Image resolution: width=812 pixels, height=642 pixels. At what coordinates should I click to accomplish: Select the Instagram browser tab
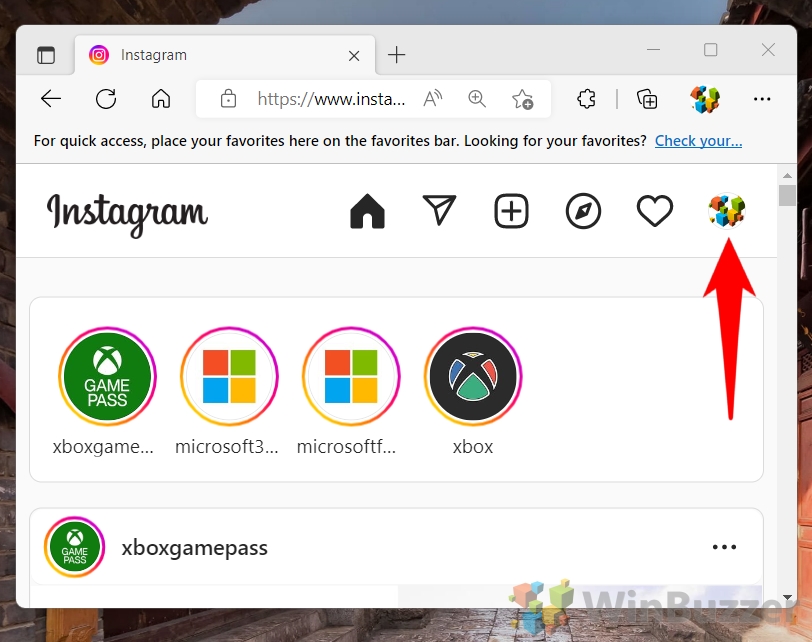[225, 55]
